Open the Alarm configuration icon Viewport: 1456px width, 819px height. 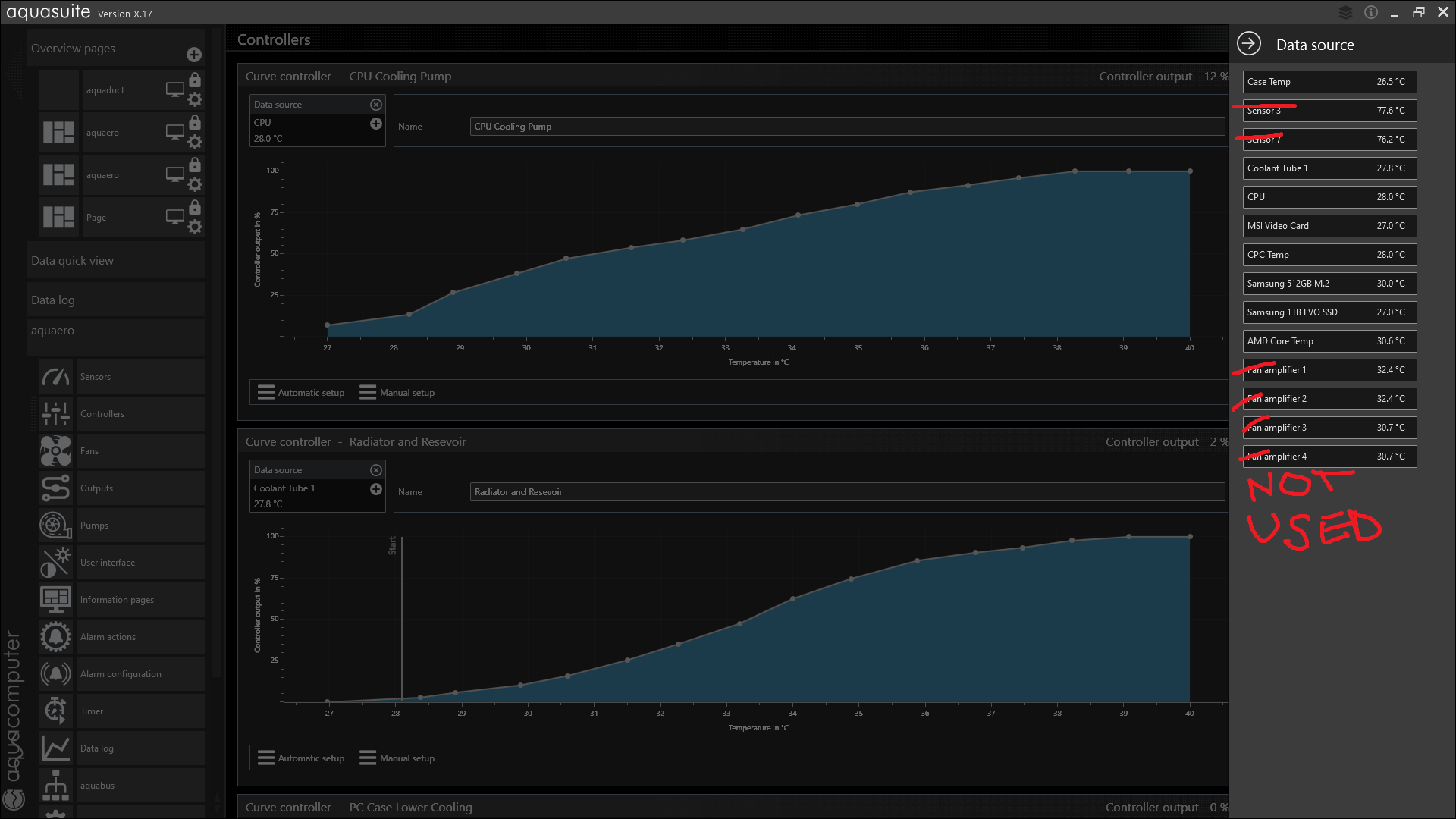(x=56, y=674)
